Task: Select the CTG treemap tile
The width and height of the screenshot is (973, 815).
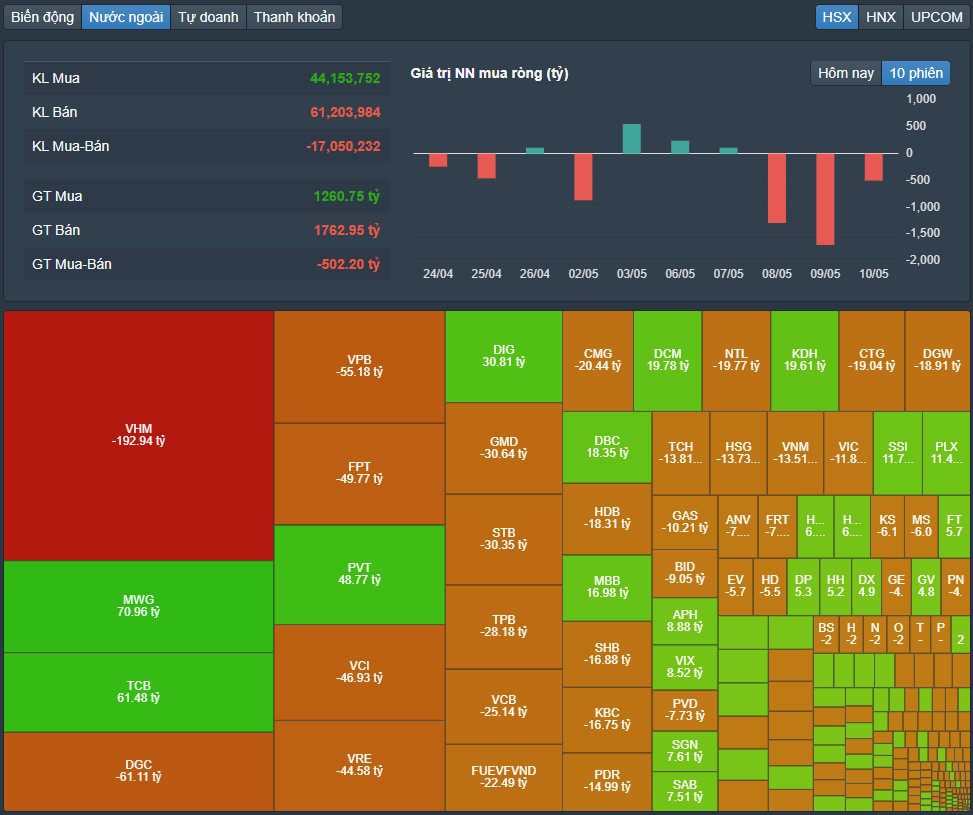Action: (871, 361)
